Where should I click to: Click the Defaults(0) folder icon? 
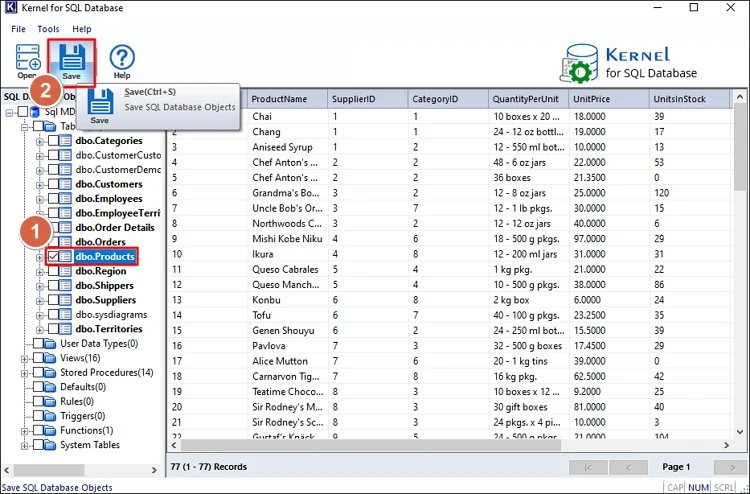[50, 386]
